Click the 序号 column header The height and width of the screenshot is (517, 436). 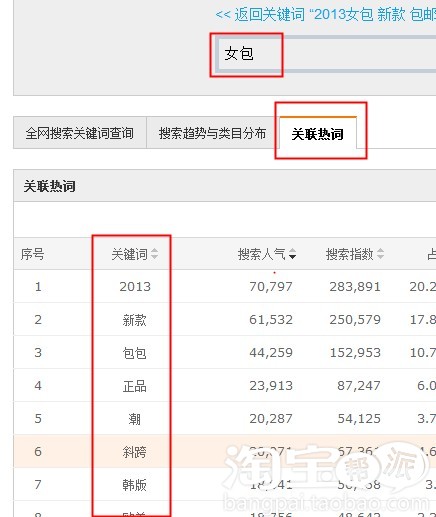click(32, 254)
